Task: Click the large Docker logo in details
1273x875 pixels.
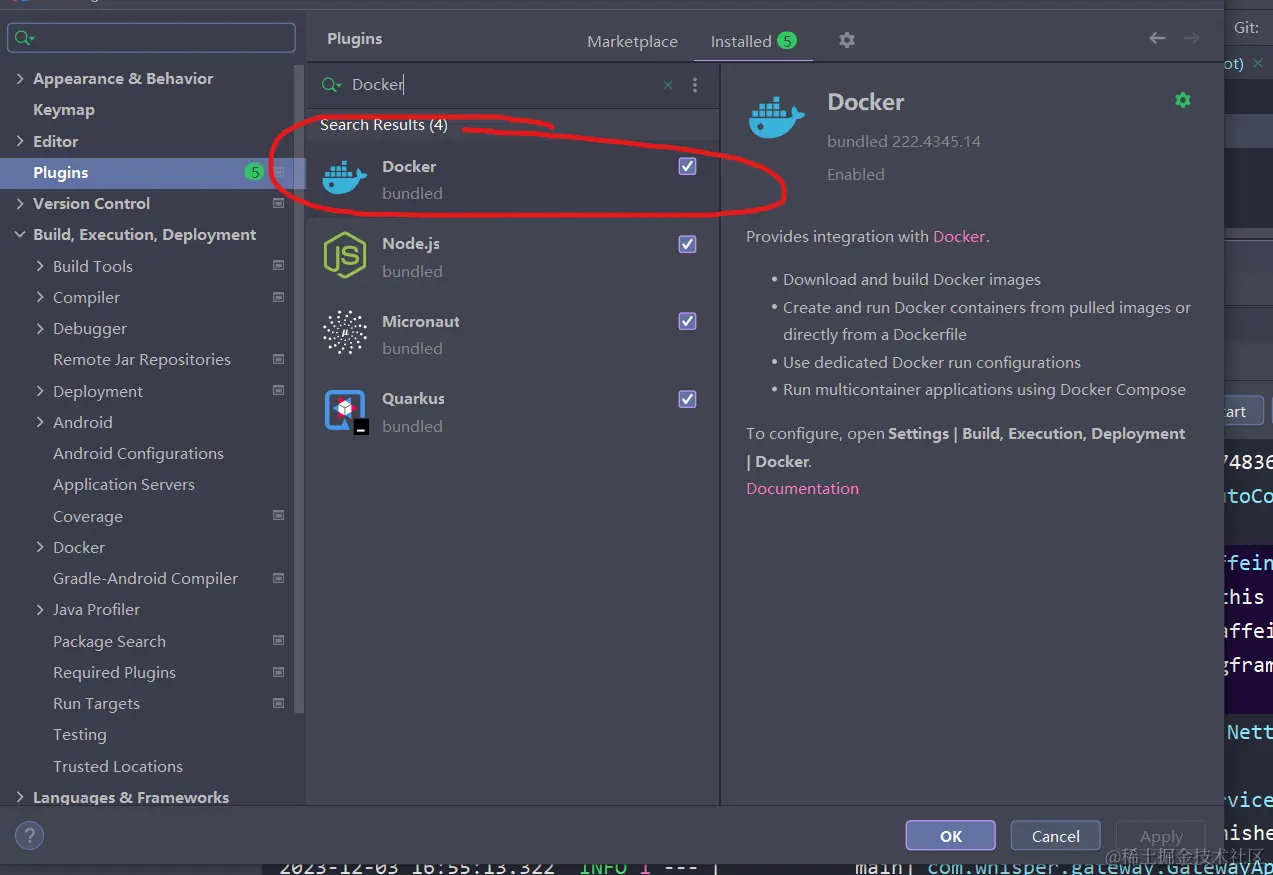Action: click(776, 117)
